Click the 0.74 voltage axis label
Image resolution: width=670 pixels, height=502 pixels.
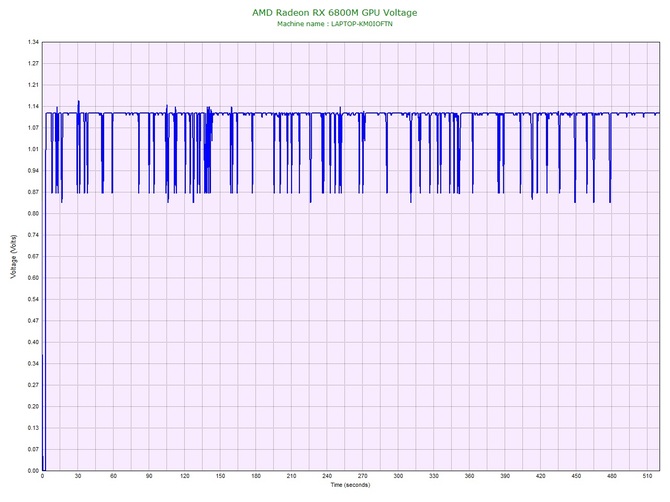click(33, 235)
